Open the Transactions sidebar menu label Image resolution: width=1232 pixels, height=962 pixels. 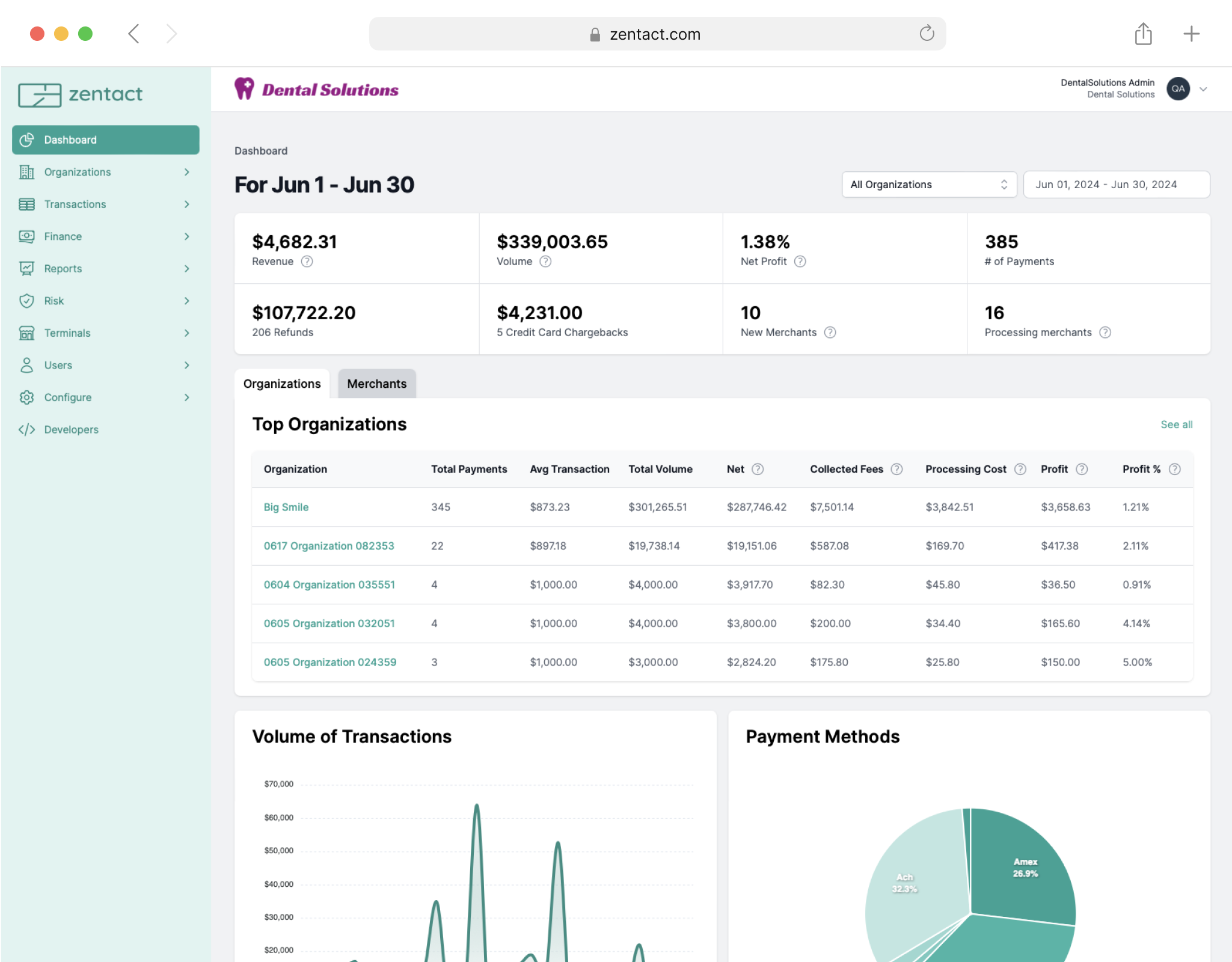(75, 204)
